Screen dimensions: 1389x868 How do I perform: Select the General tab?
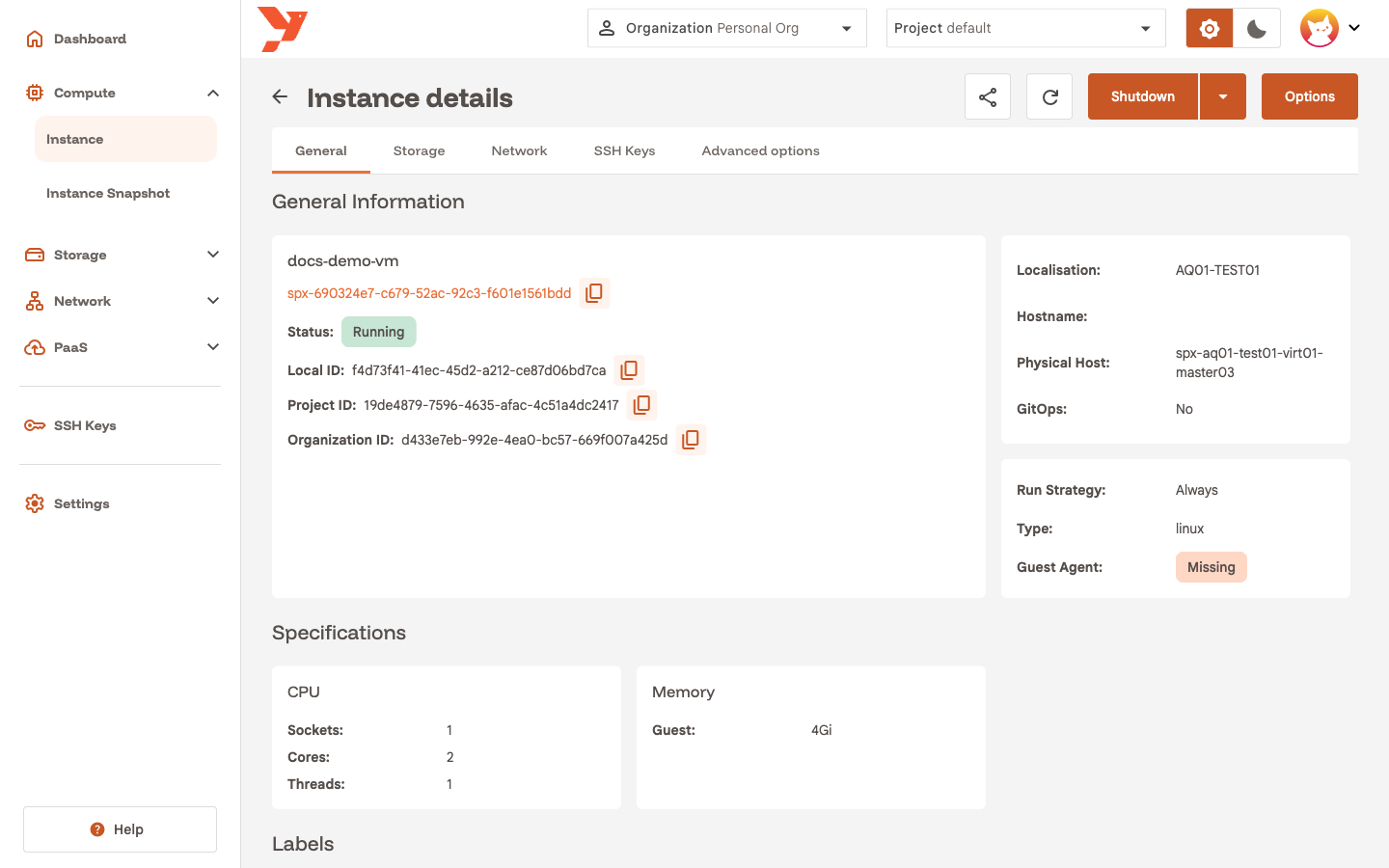pyautogui.click(x=321, y=150)
